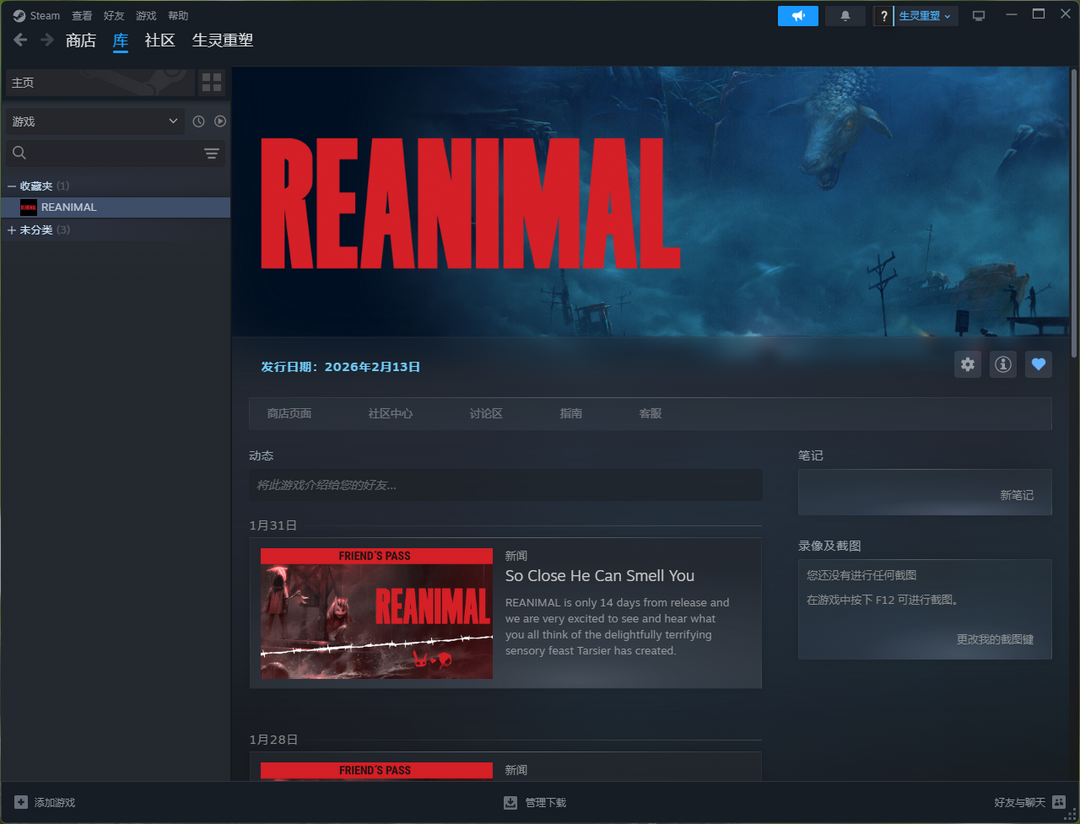Click the play-ready filter icon
Image resolution: width=1080 pixels, height=824 pixels.
tap(220, 121)
